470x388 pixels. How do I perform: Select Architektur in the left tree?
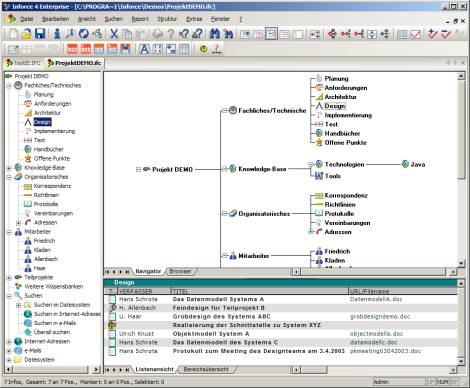click(47, 113)
